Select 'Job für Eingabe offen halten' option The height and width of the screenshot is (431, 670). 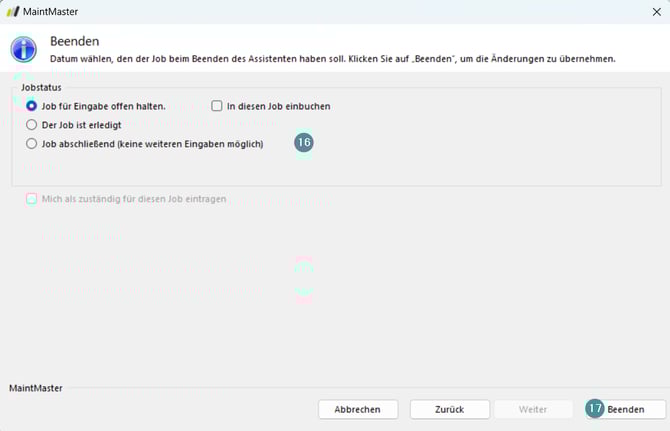pyautogui.click(x=32, y=106)
